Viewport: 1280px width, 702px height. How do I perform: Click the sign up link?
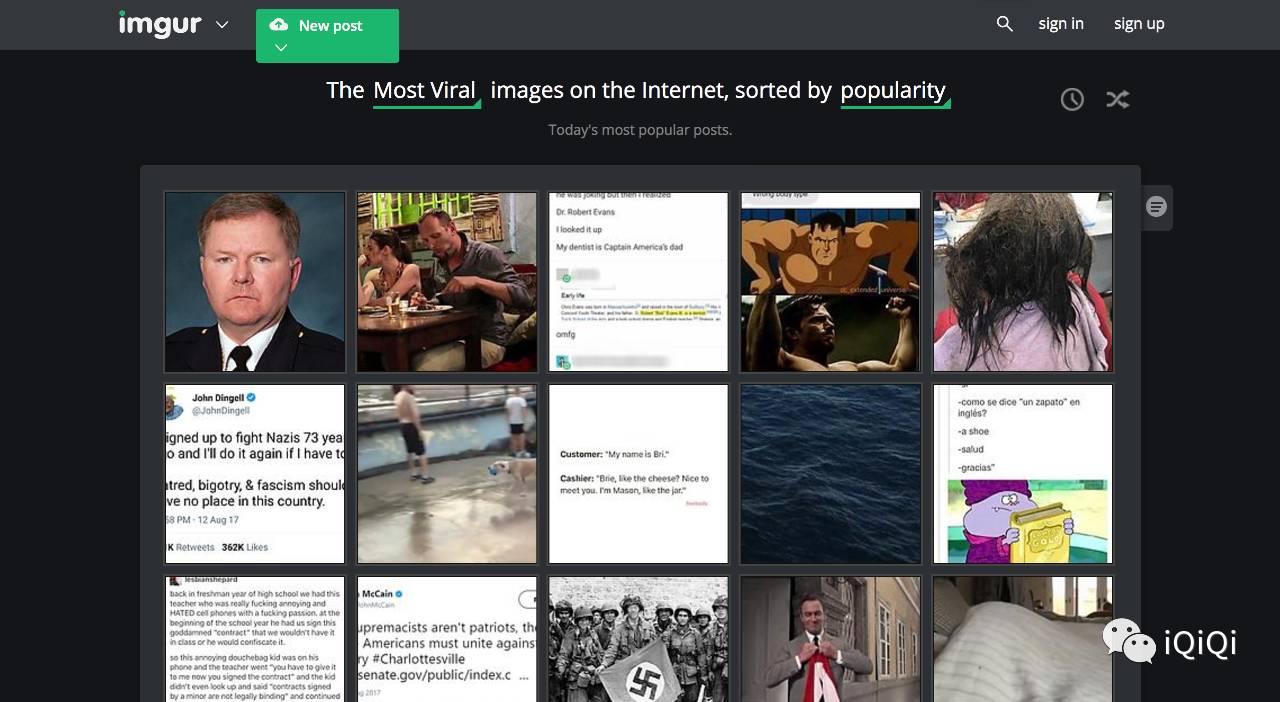point(1139,24)
